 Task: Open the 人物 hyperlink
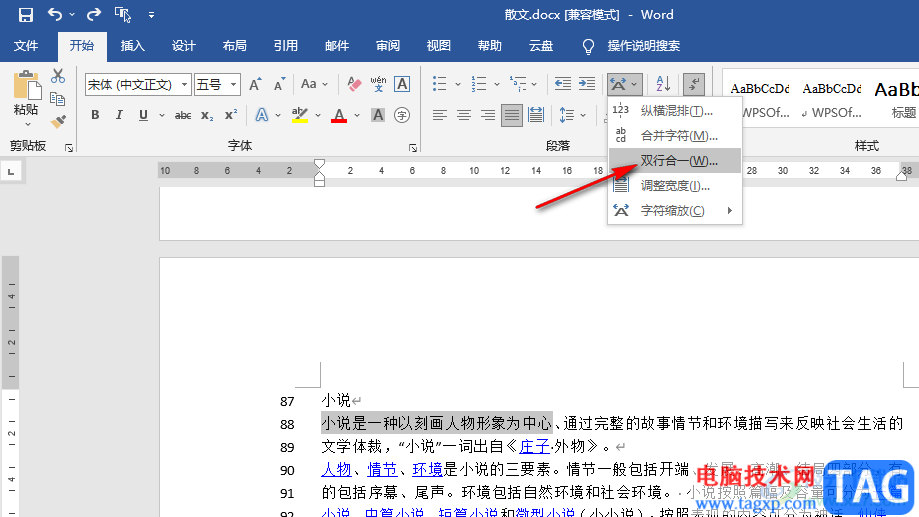[336, 470]
